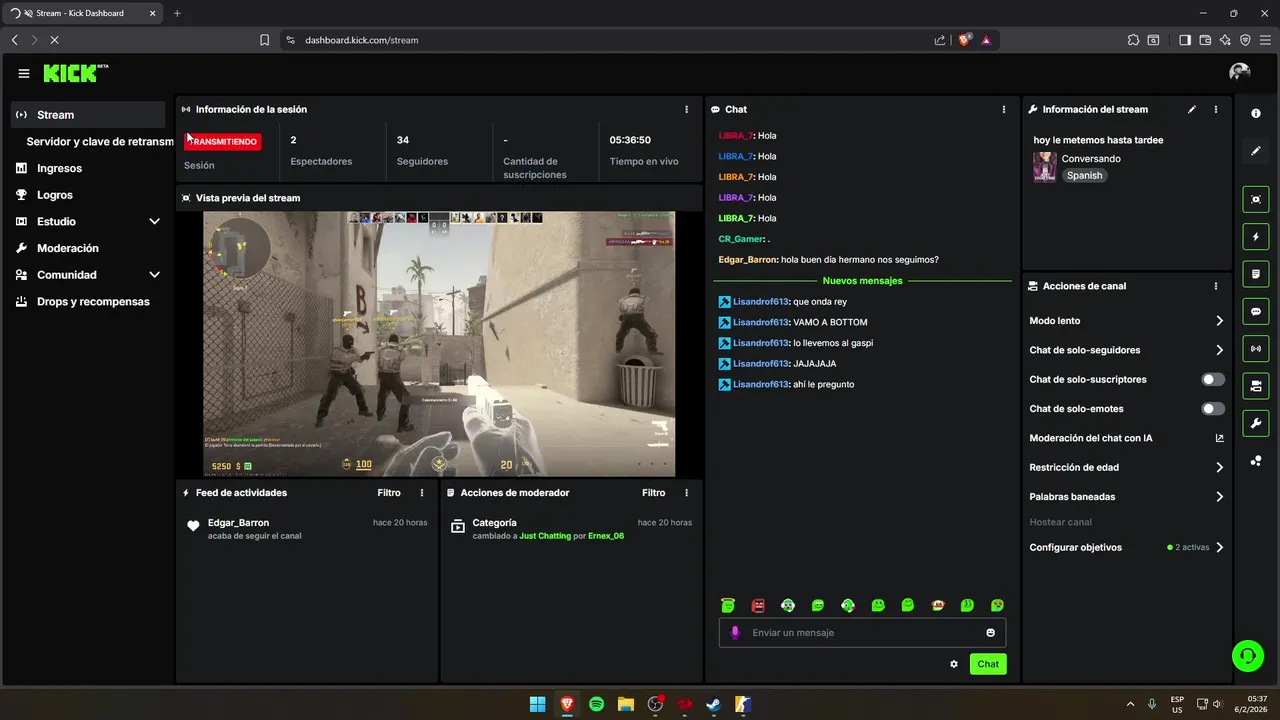Open Acciones de canal three-dot menu
Viewport: 1280px width, 720px height.
point(1216,286)
